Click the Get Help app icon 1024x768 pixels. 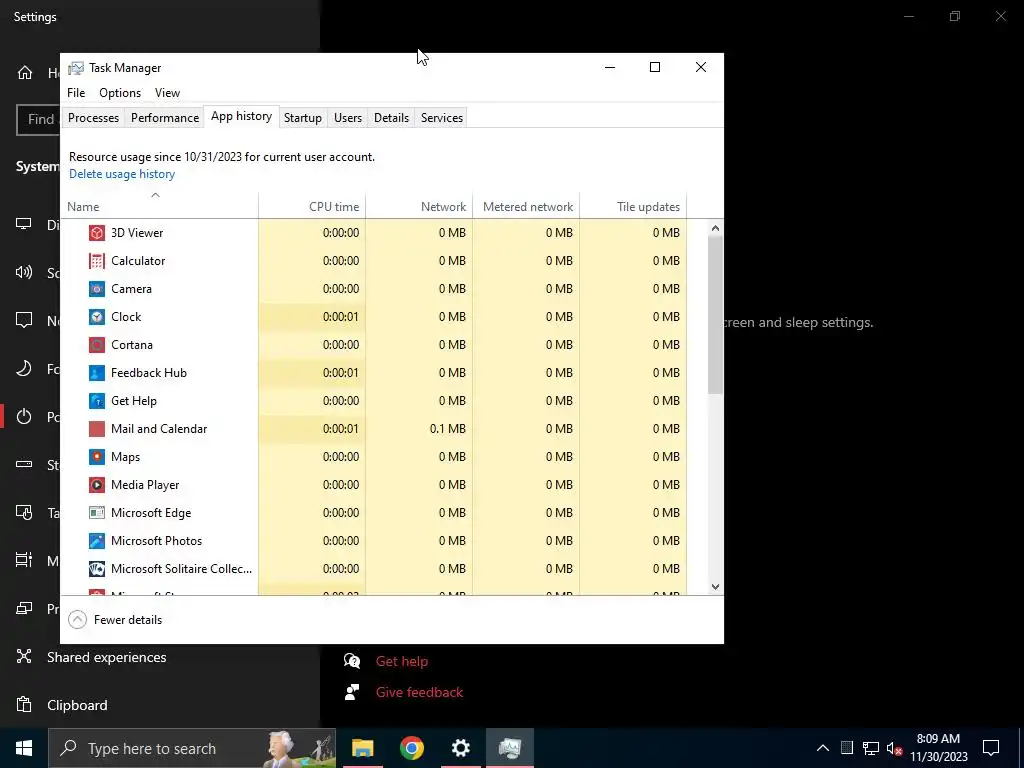(x=97, y=401)
